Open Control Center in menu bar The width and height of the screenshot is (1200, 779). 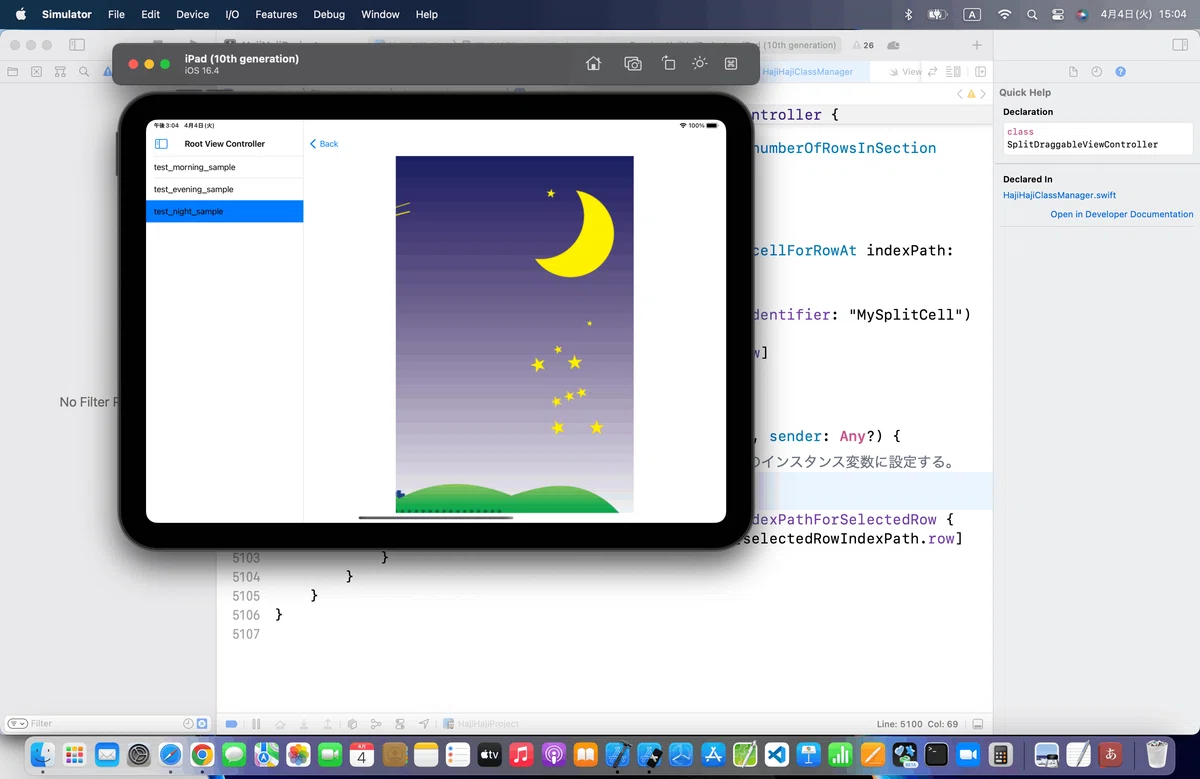tap(1058, 14)
